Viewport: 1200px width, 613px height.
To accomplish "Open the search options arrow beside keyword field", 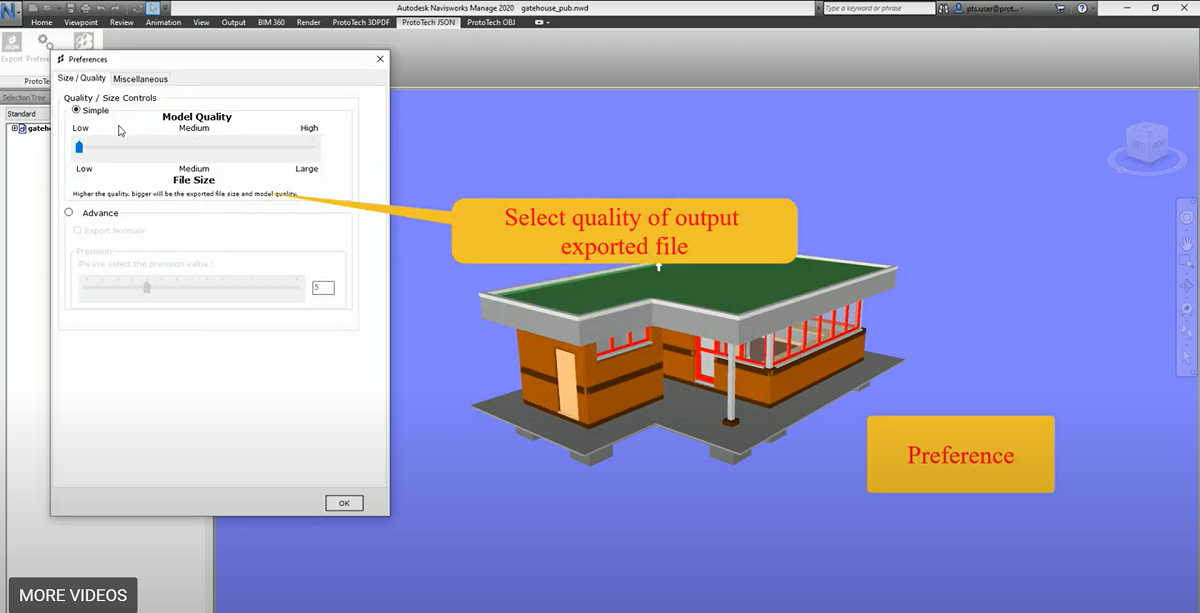I will click(817, 8).
